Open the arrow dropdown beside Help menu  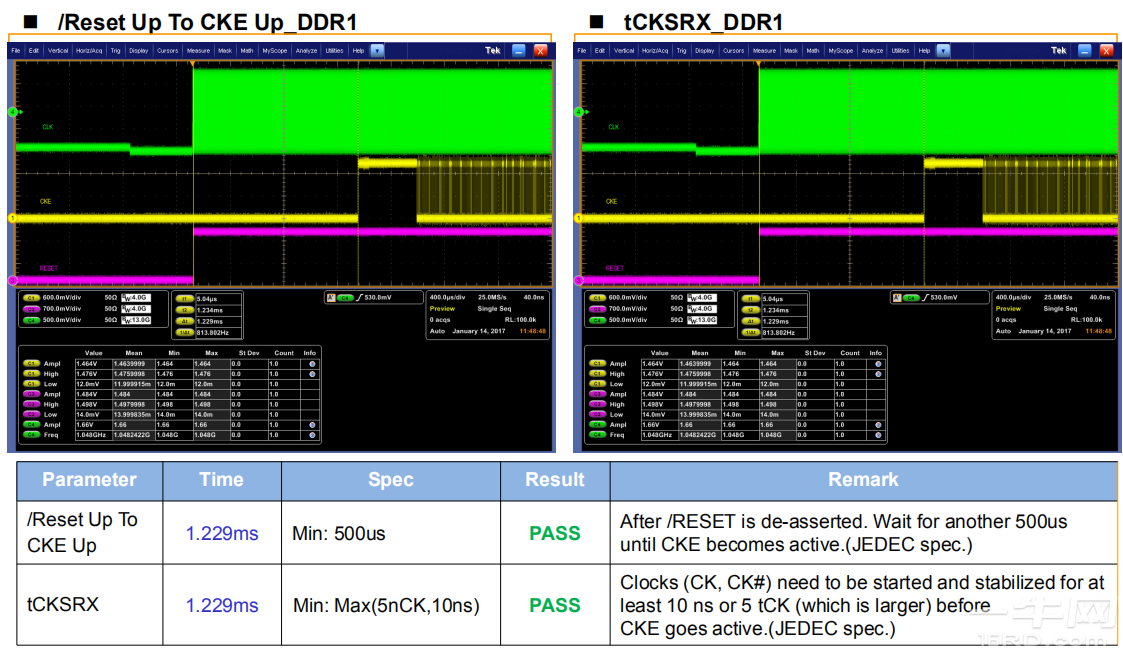click(x=375, y=48)
